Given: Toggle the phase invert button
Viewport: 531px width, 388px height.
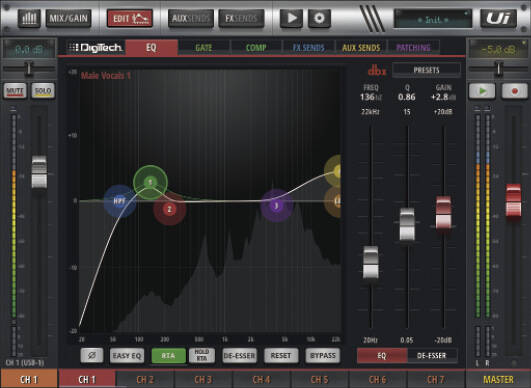Looking at the screenshot, I should [x=92, y=355].
